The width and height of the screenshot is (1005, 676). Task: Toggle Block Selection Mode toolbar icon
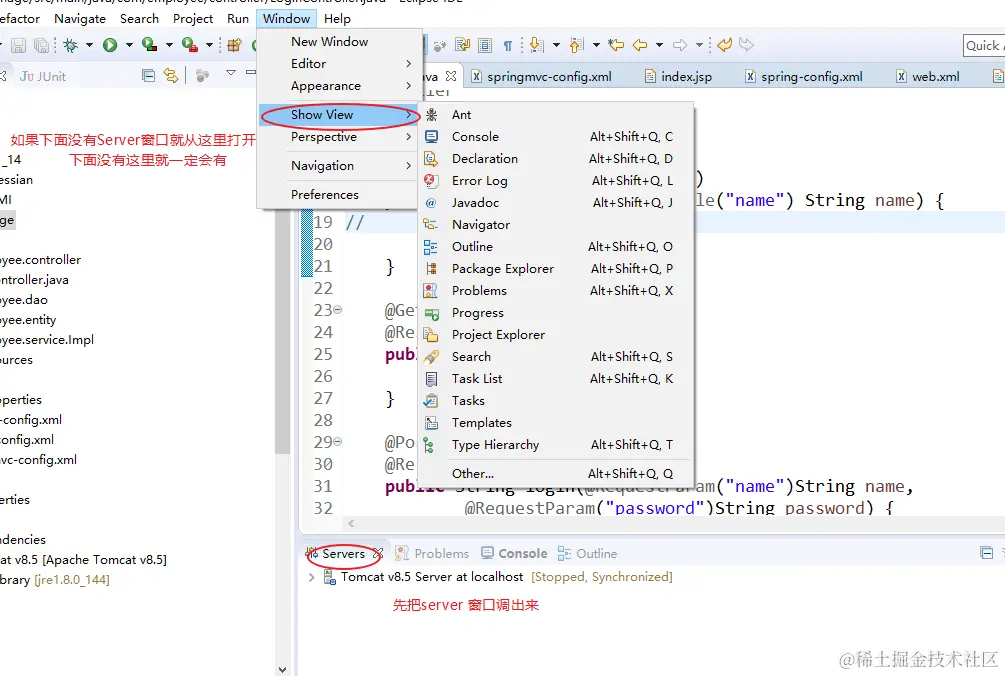485,45
